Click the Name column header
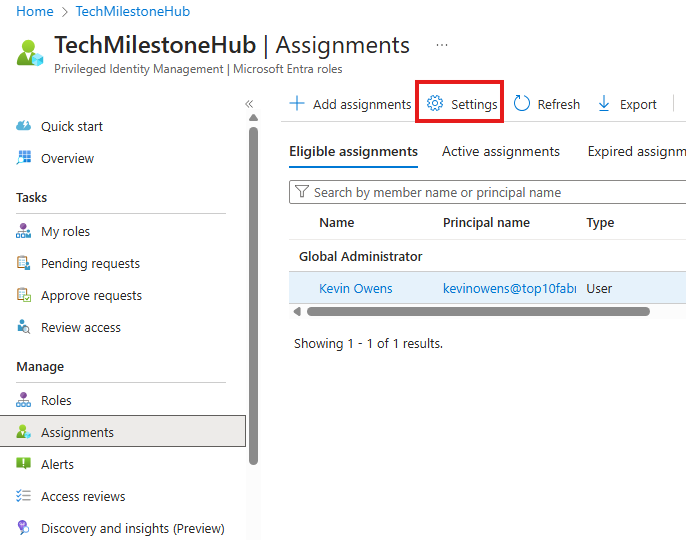Image resolution: width=686 pixels, height=540 pixels. 337,223
